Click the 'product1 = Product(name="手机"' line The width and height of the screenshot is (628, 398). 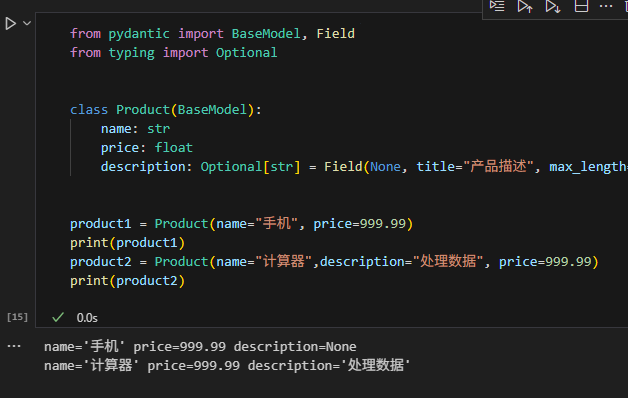click(242, 224)
